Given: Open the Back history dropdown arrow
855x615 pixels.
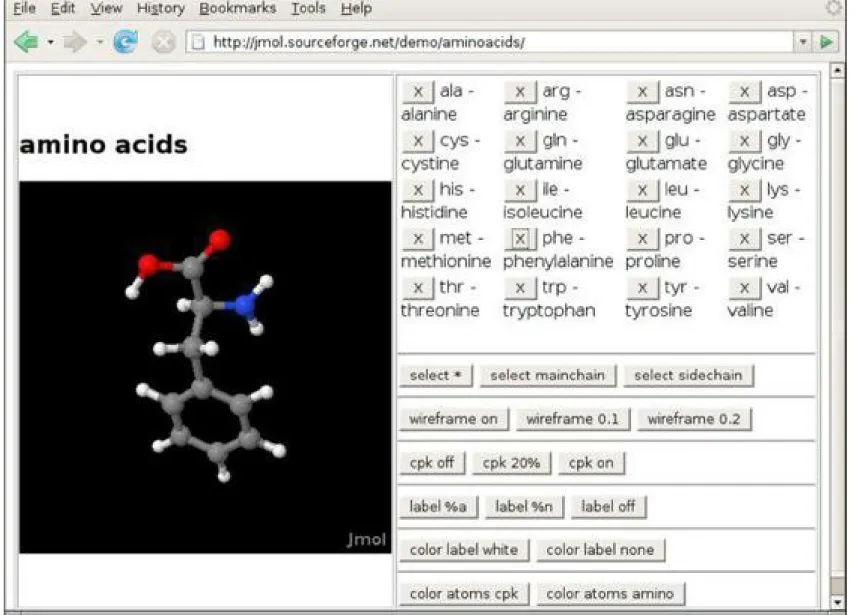Looking at the screenshot, I should click(x=50, y=41).
